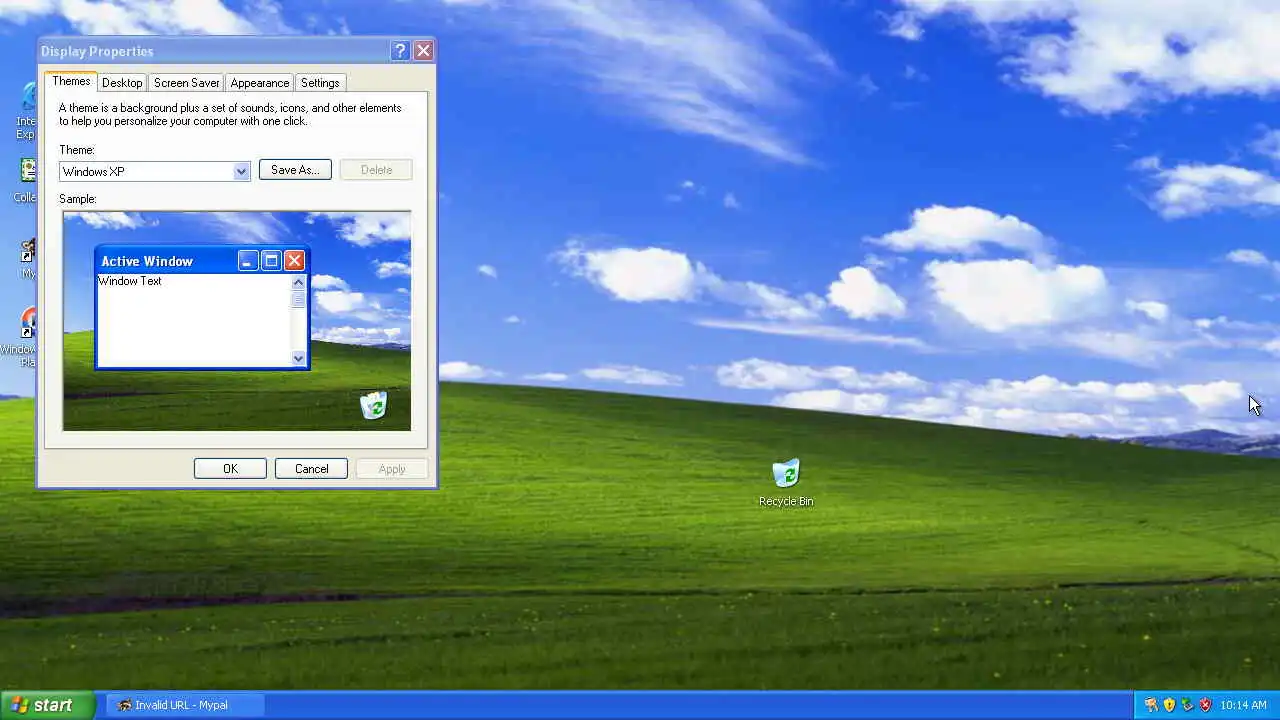Click the sample window scrollbar down arrow

(298, 358)
